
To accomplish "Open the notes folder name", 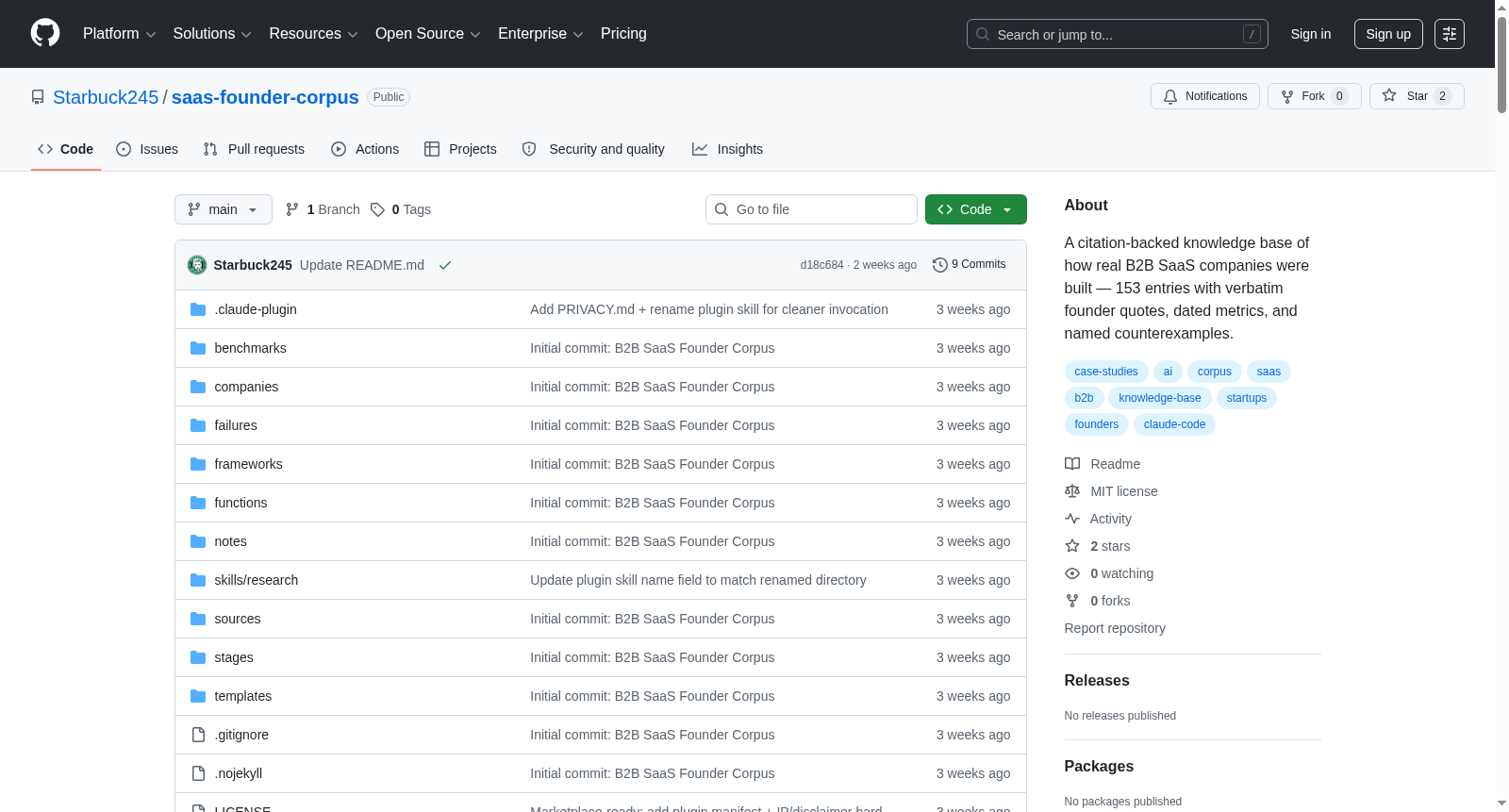I will [x=230, y=541].
